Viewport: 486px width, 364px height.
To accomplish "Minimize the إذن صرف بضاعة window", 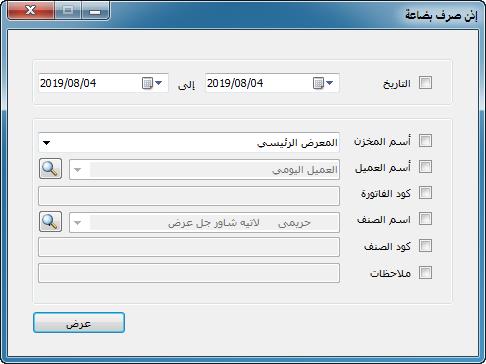I will 95,11.
